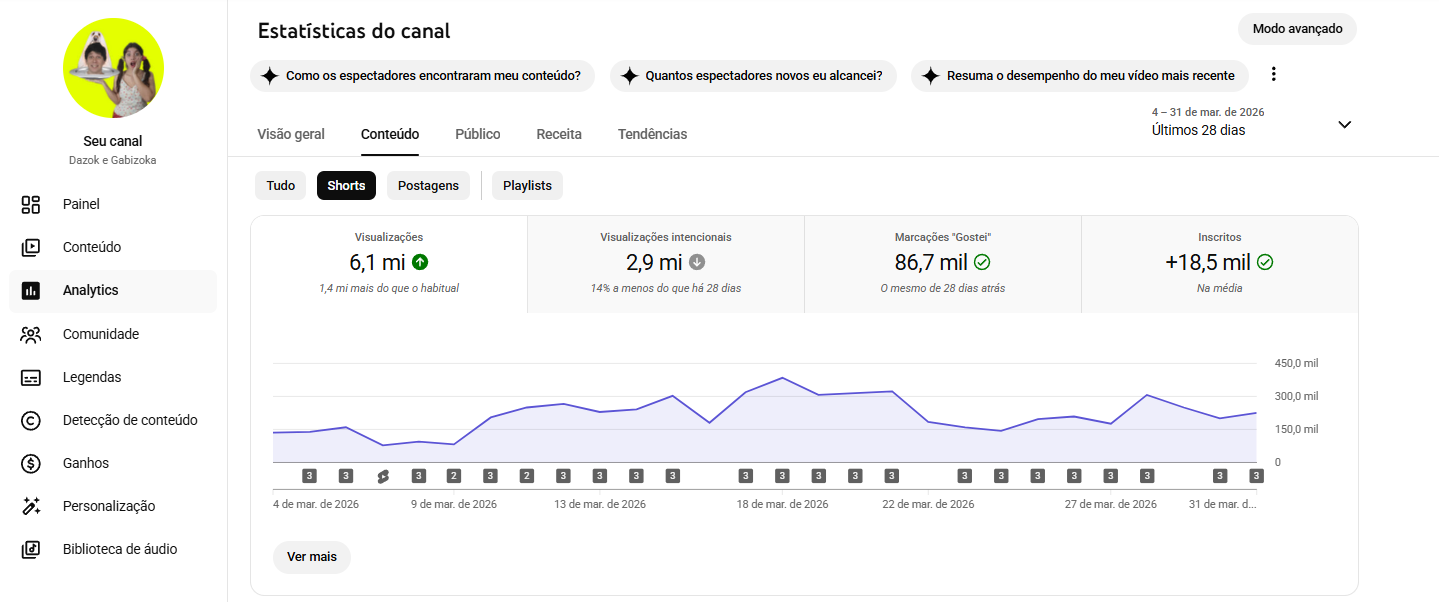Open Ganhos dollar sign icon

[31, 464]
